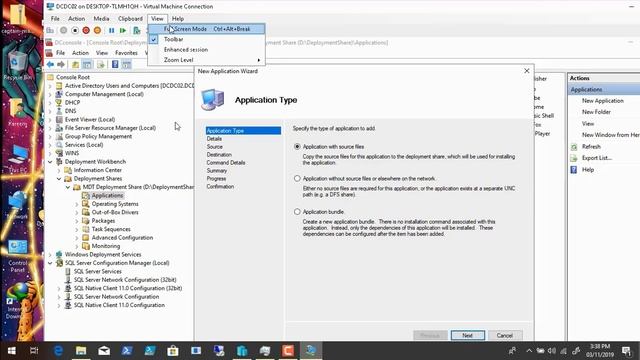Select the Applications tree node

[107, 196]
